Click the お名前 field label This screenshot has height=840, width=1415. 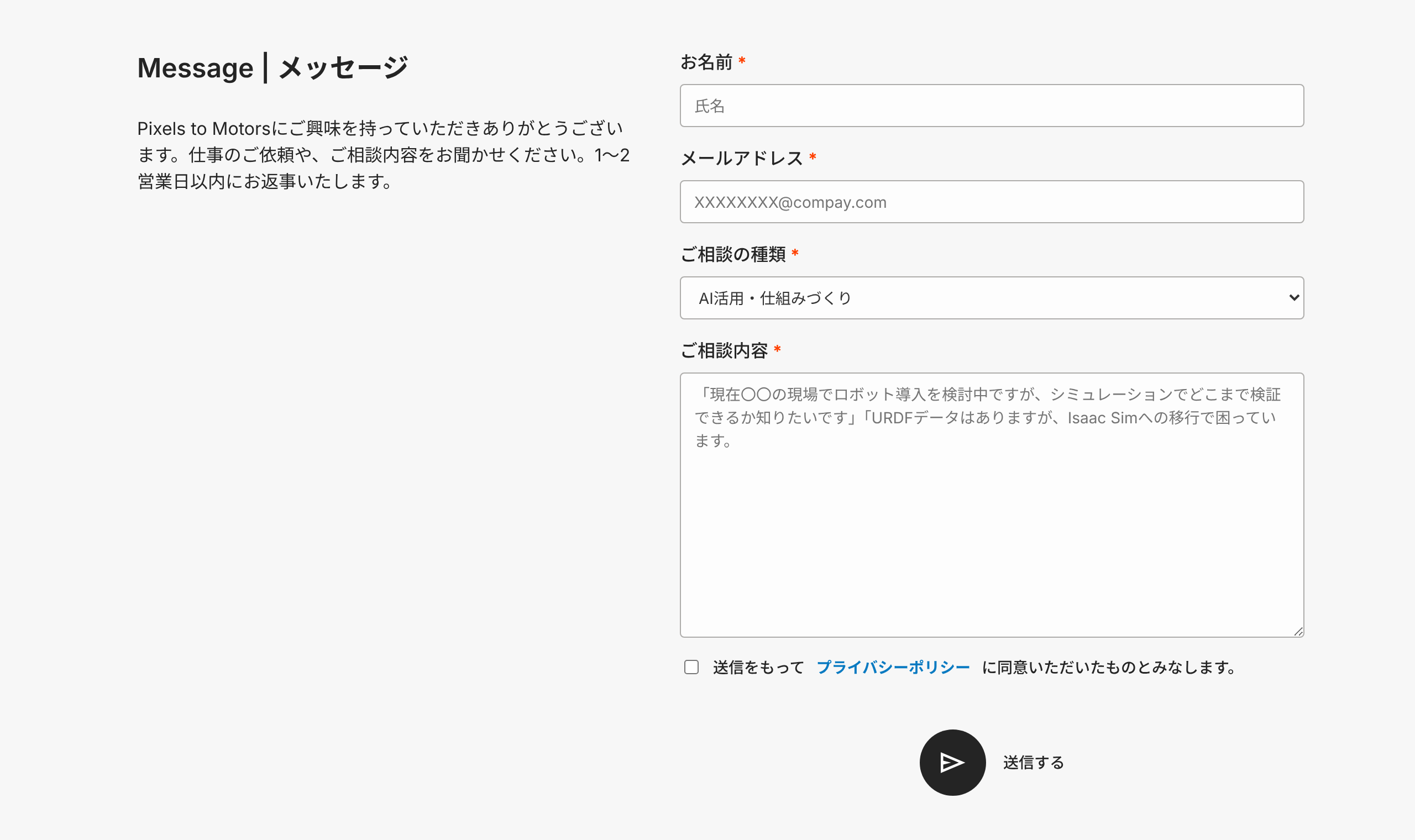[706, 62]
